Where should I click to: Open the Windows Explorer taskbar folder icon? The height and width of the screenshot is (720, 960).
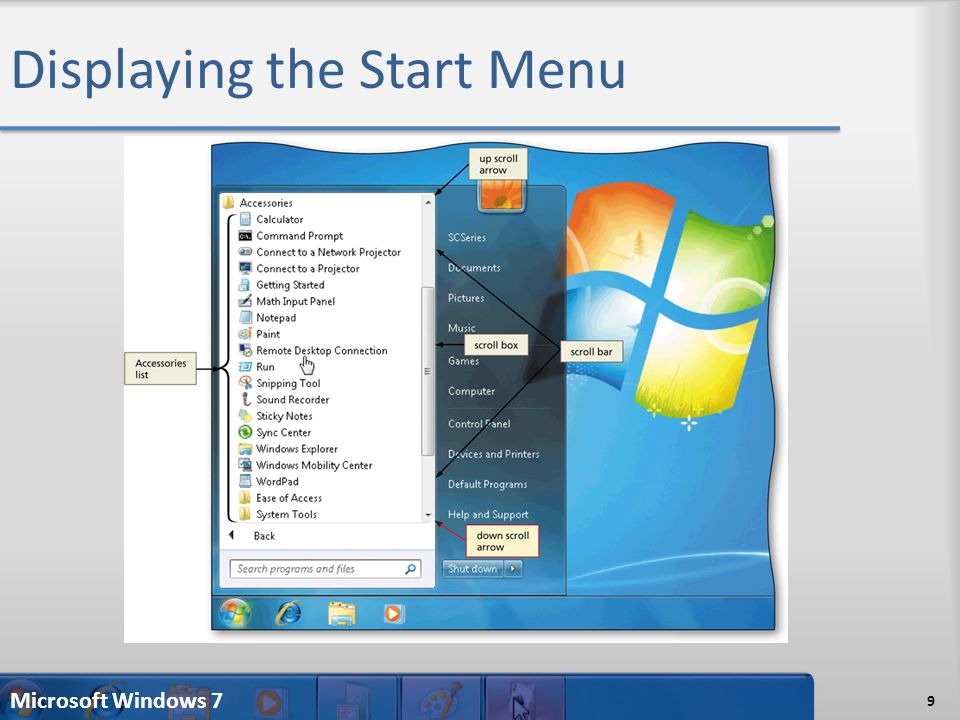pos(341,613)
